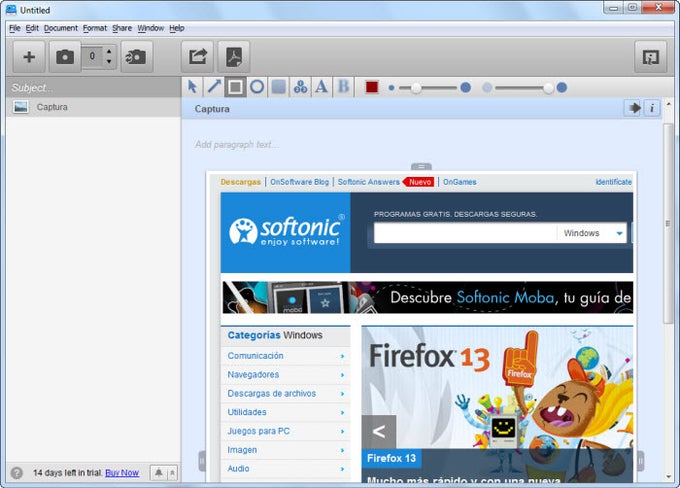Open the Share menu

point(122,28)
